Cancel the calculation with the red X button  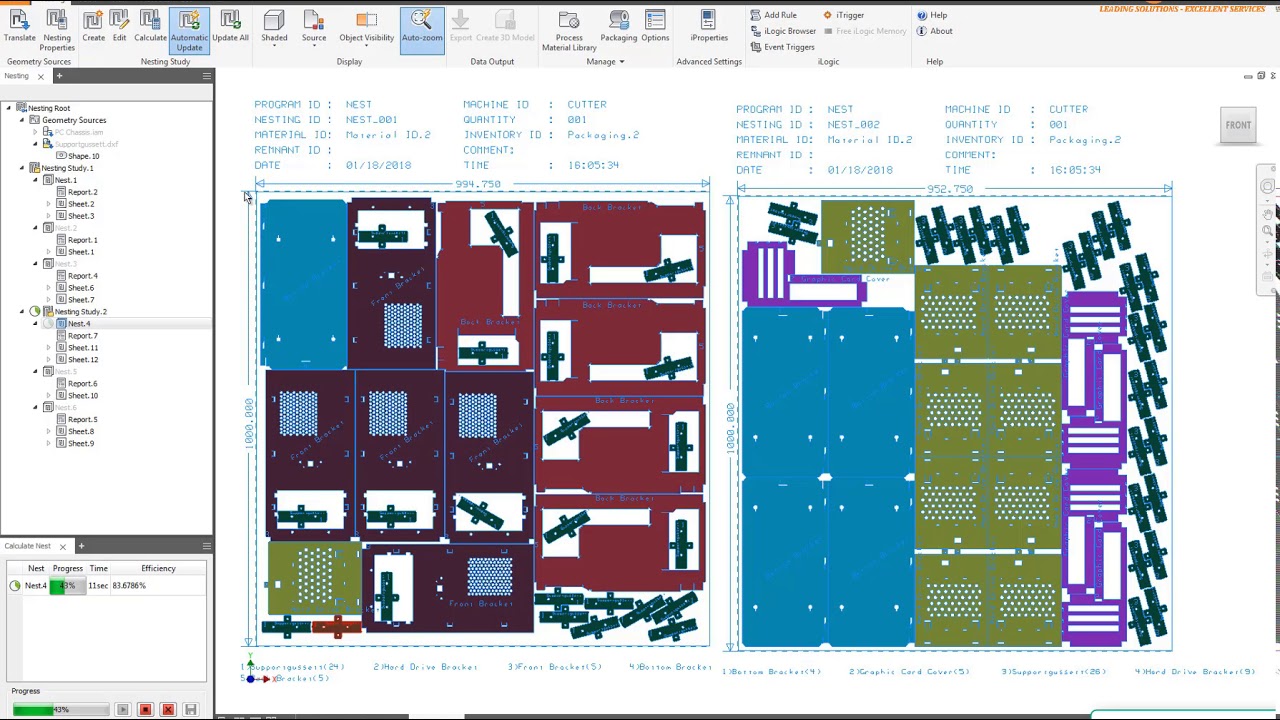coord(168,710)
